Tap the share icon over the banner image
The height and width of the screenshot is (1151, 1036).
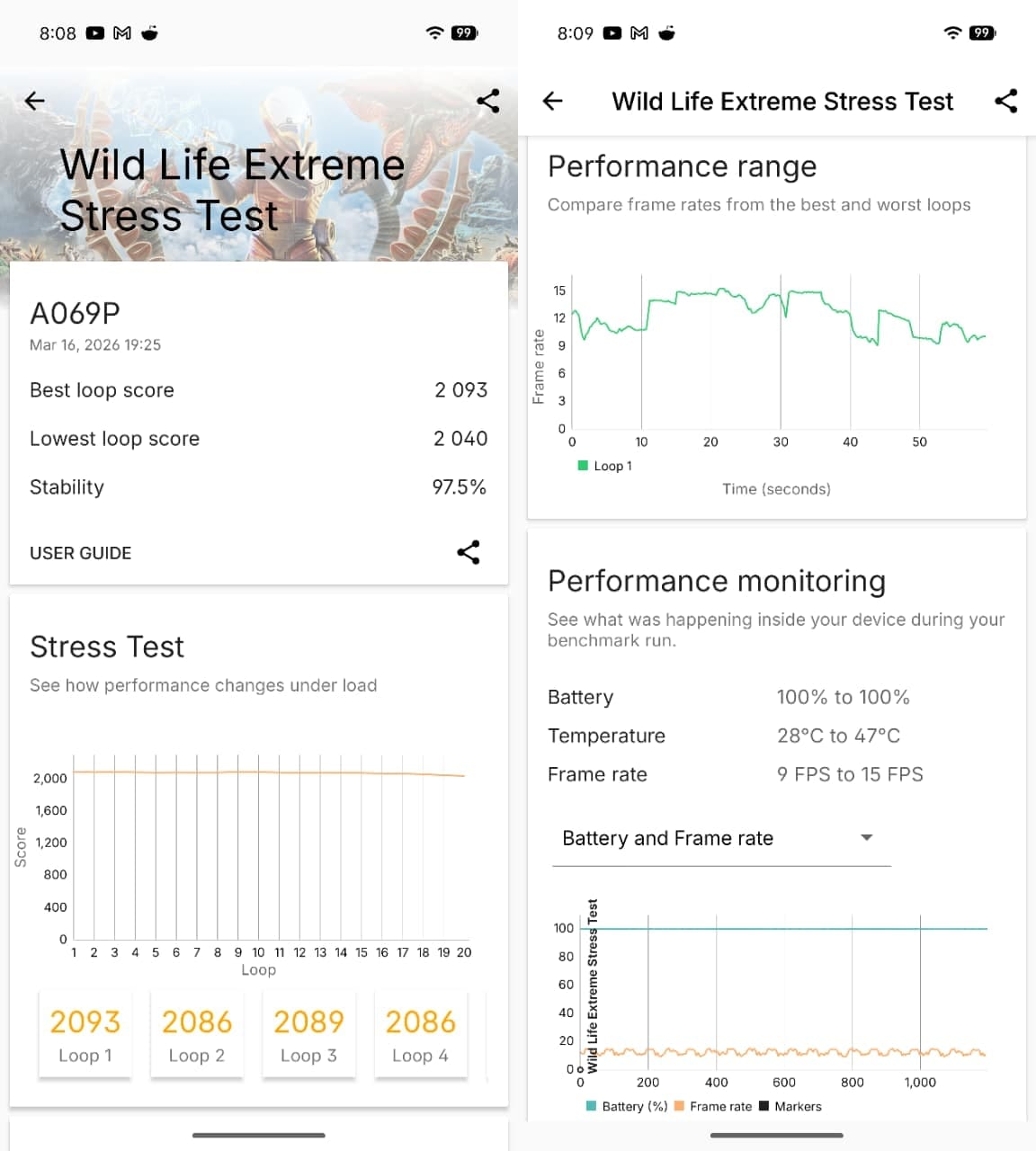pos(488,101)
